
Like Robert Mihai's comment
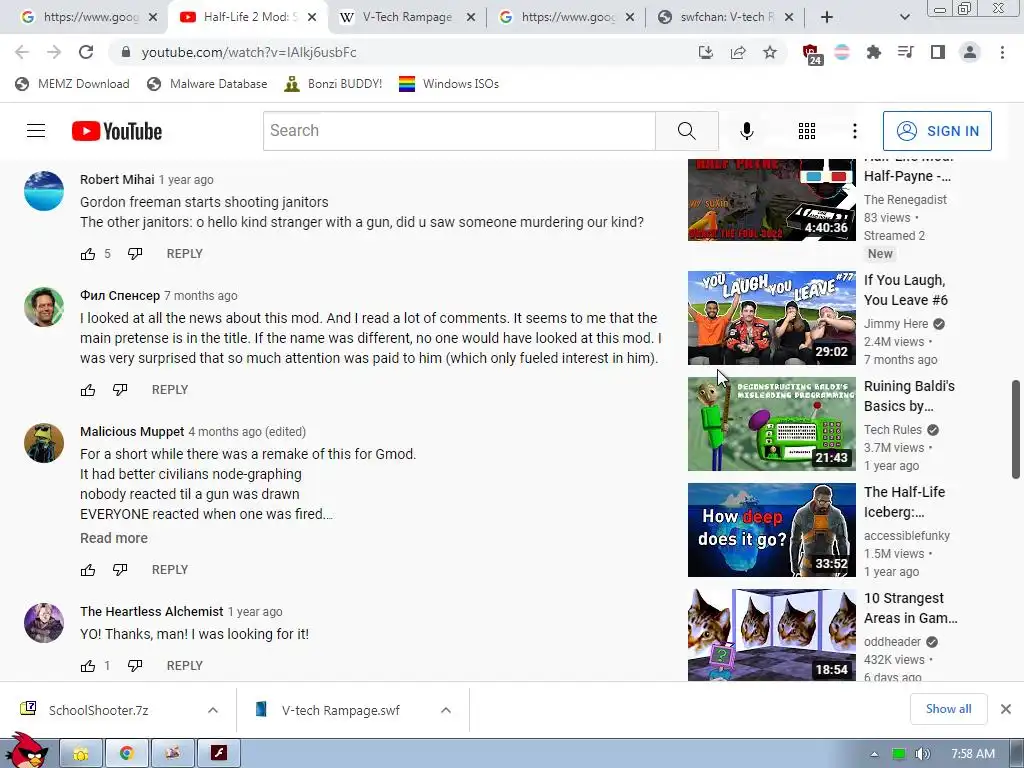coord(88,254)
